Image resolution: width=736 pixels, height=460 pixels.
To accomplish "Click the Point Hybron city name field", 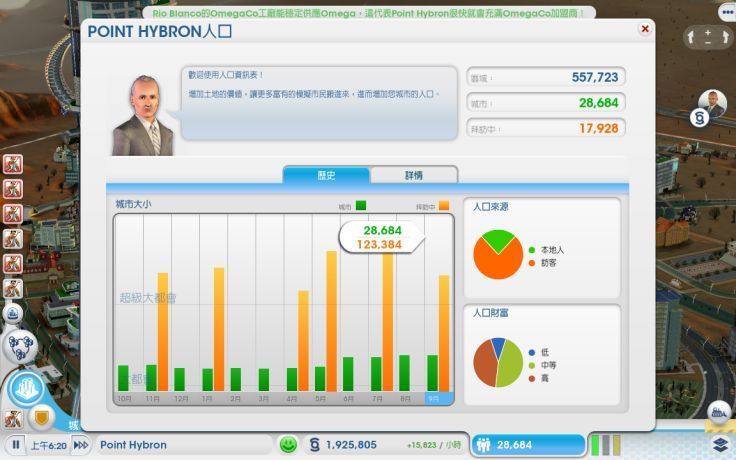I will tap(184, 445).
